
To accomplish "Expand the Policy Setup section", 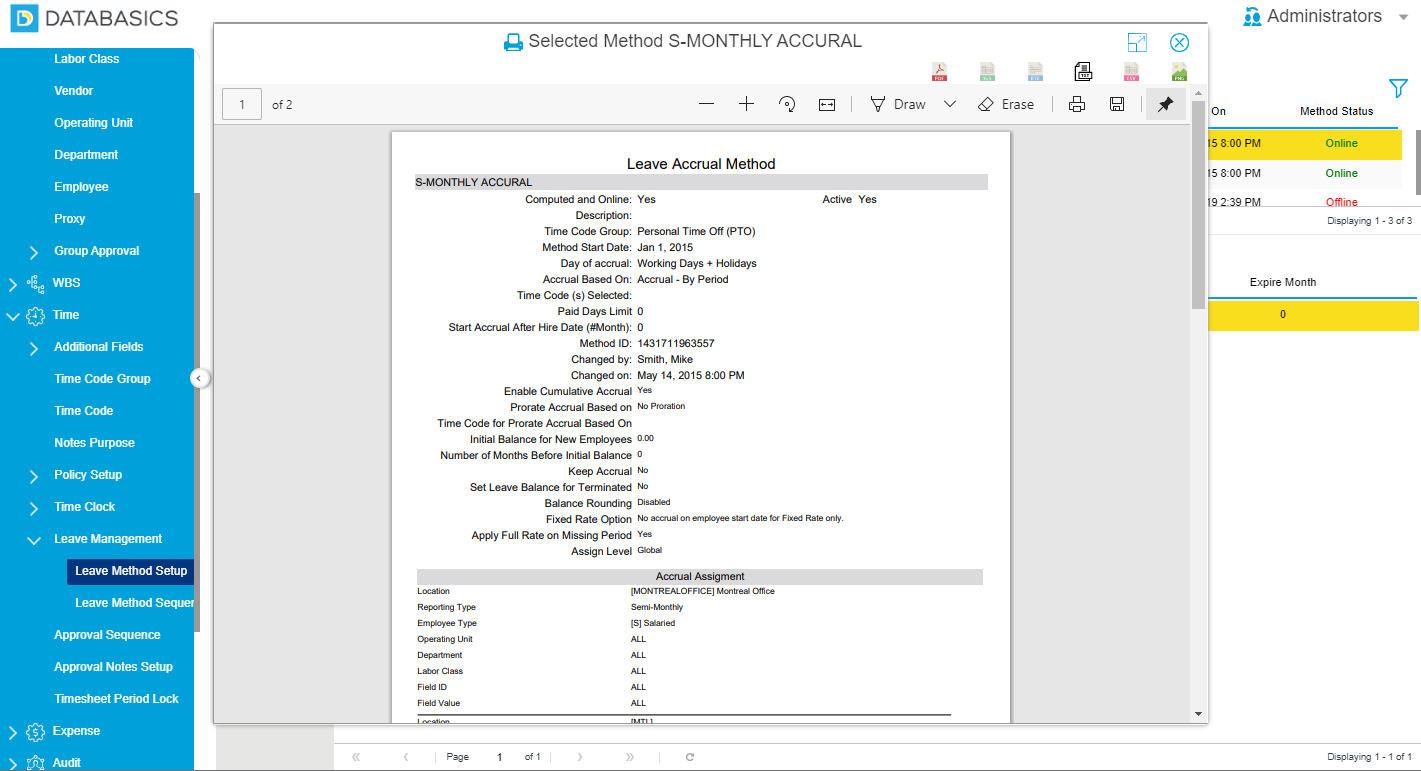I will tap(35, 476).
